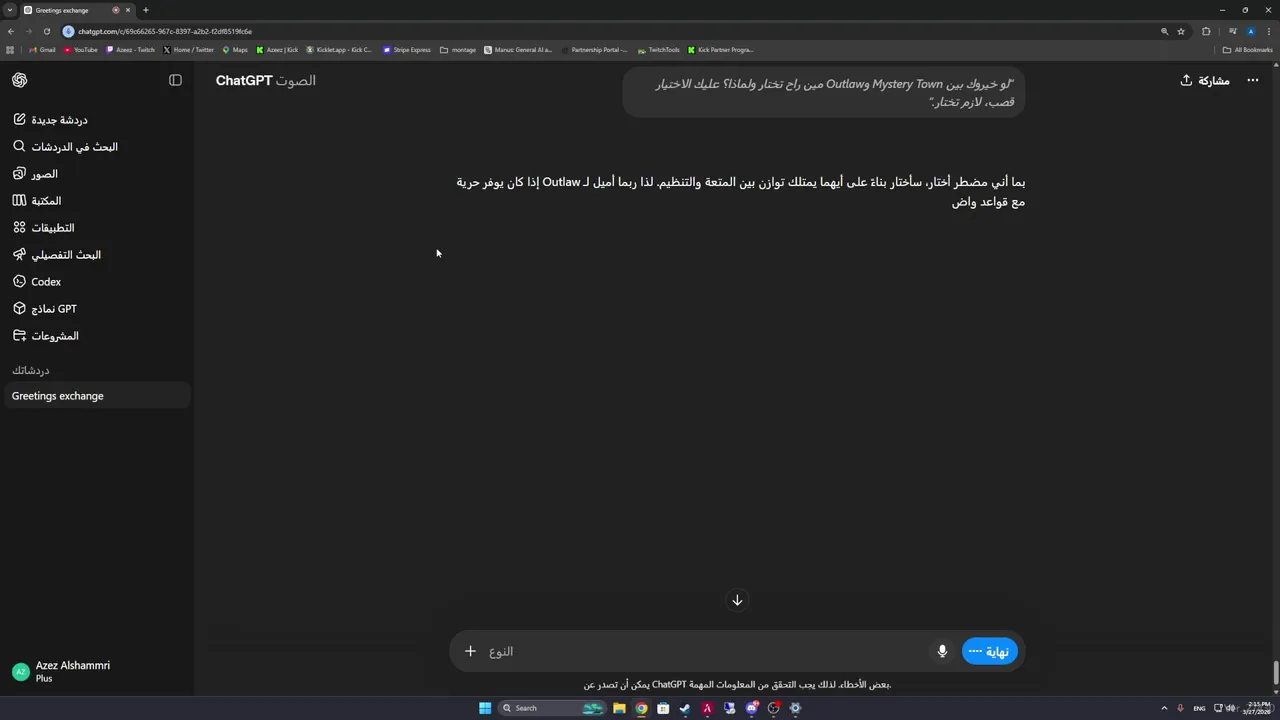Open the Chrome three-dot menu
The width and height of the screenshot is (1280, 720).
click(x=1269, y=31)
